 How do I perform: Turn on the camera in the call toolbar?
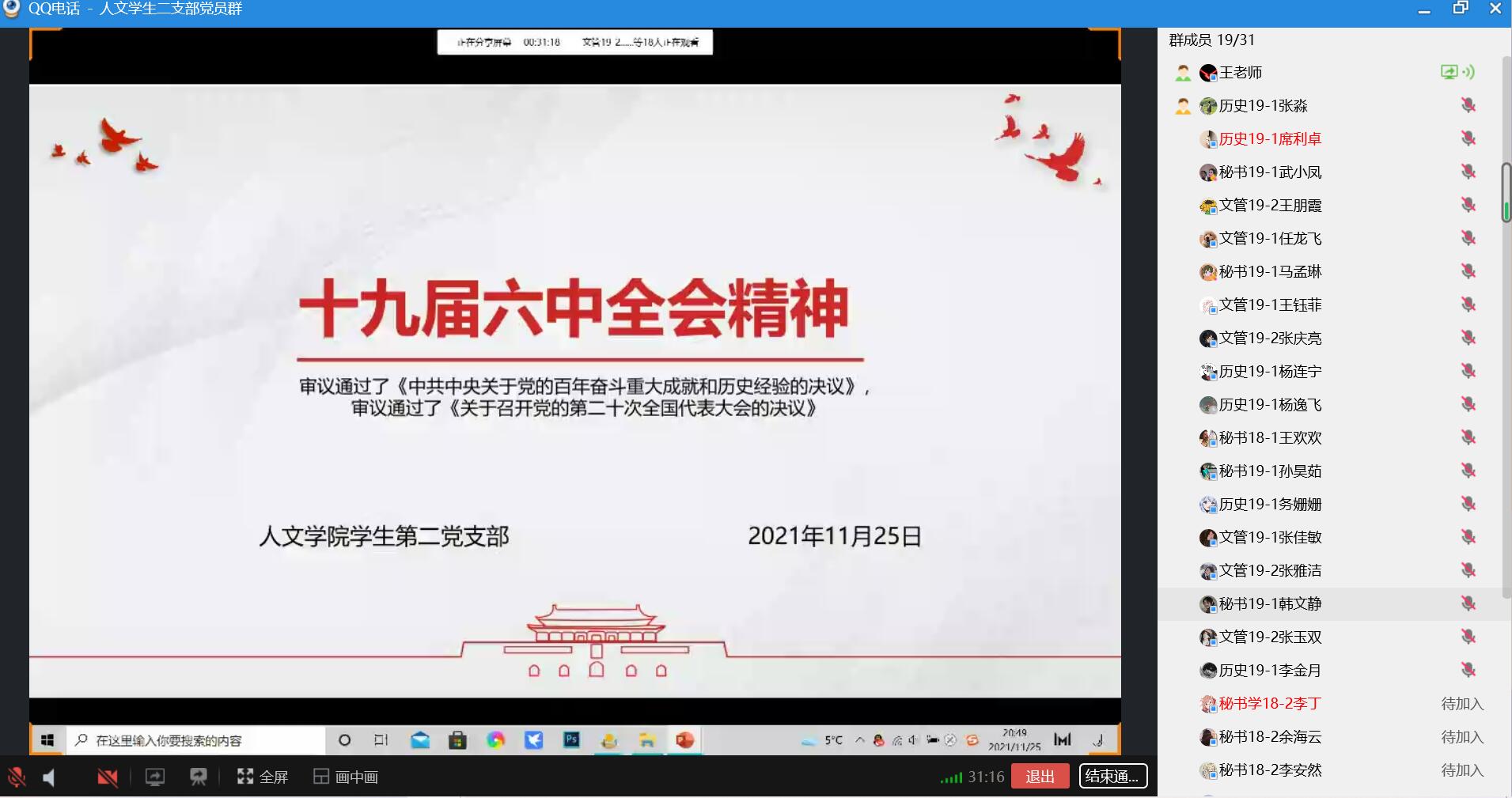(107, 777)
